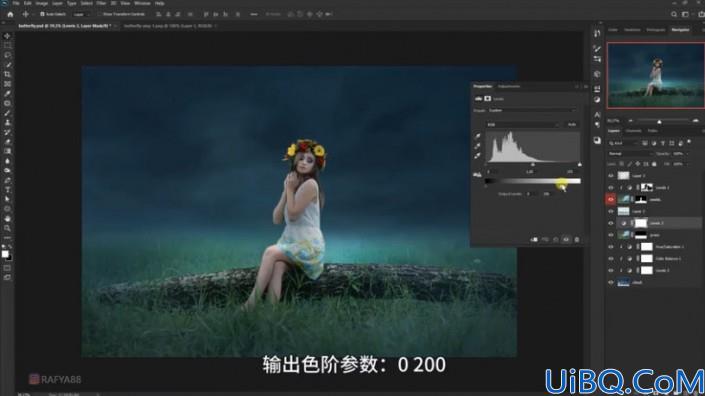Open the Preset dropdown in Properties
The image size is (705, 396).
tap(532, 110)
